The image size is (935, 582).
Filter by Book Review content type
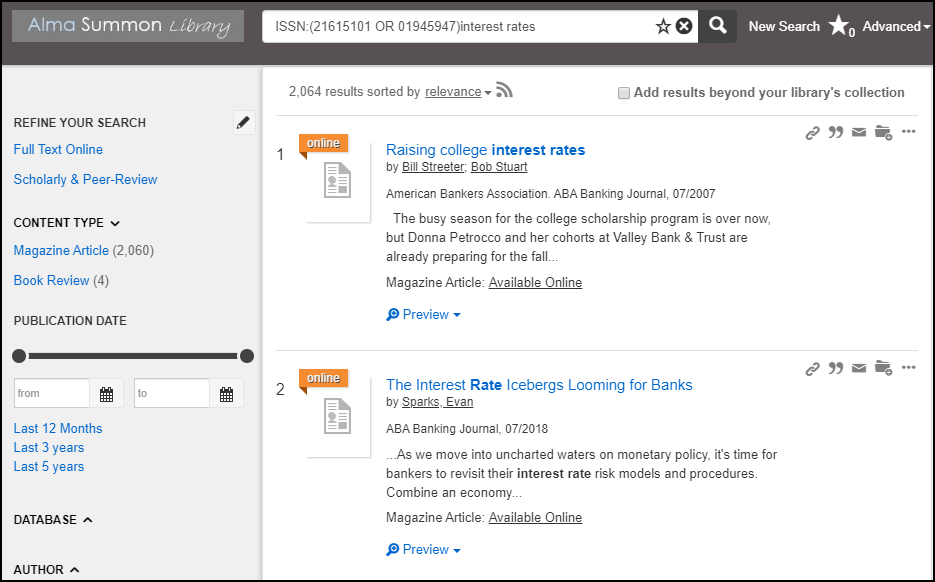51,280
